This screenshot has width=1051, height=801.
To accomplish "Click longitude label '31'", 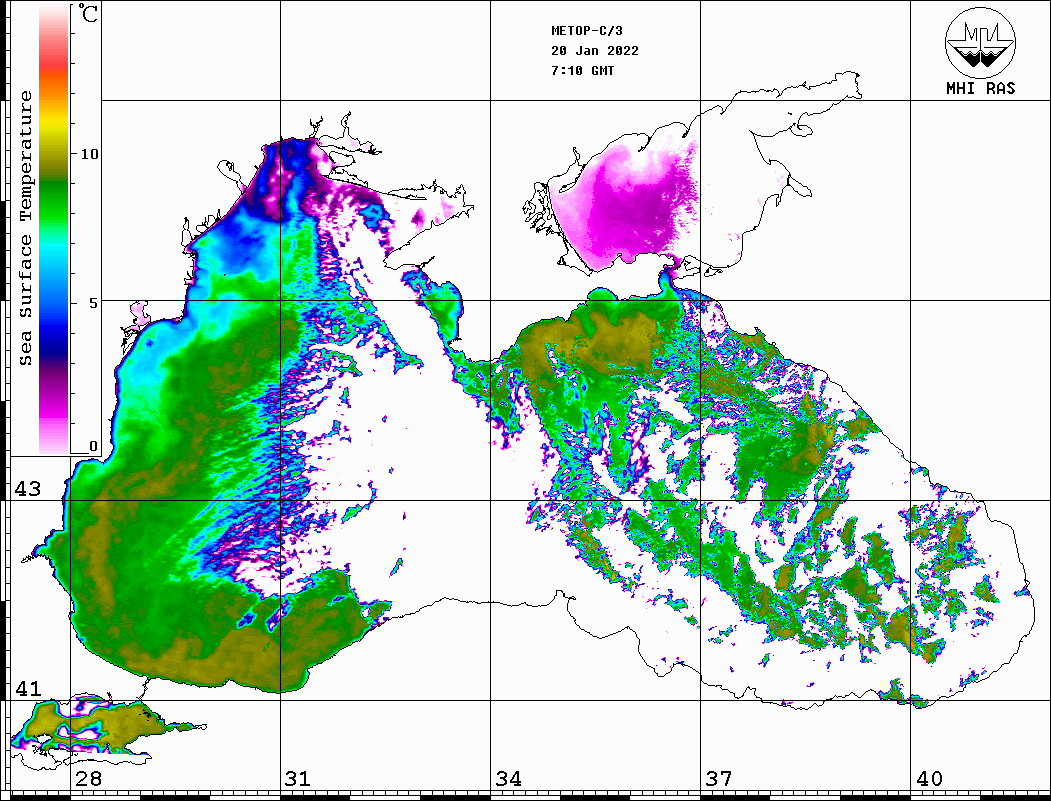I will tap(298, 778).
